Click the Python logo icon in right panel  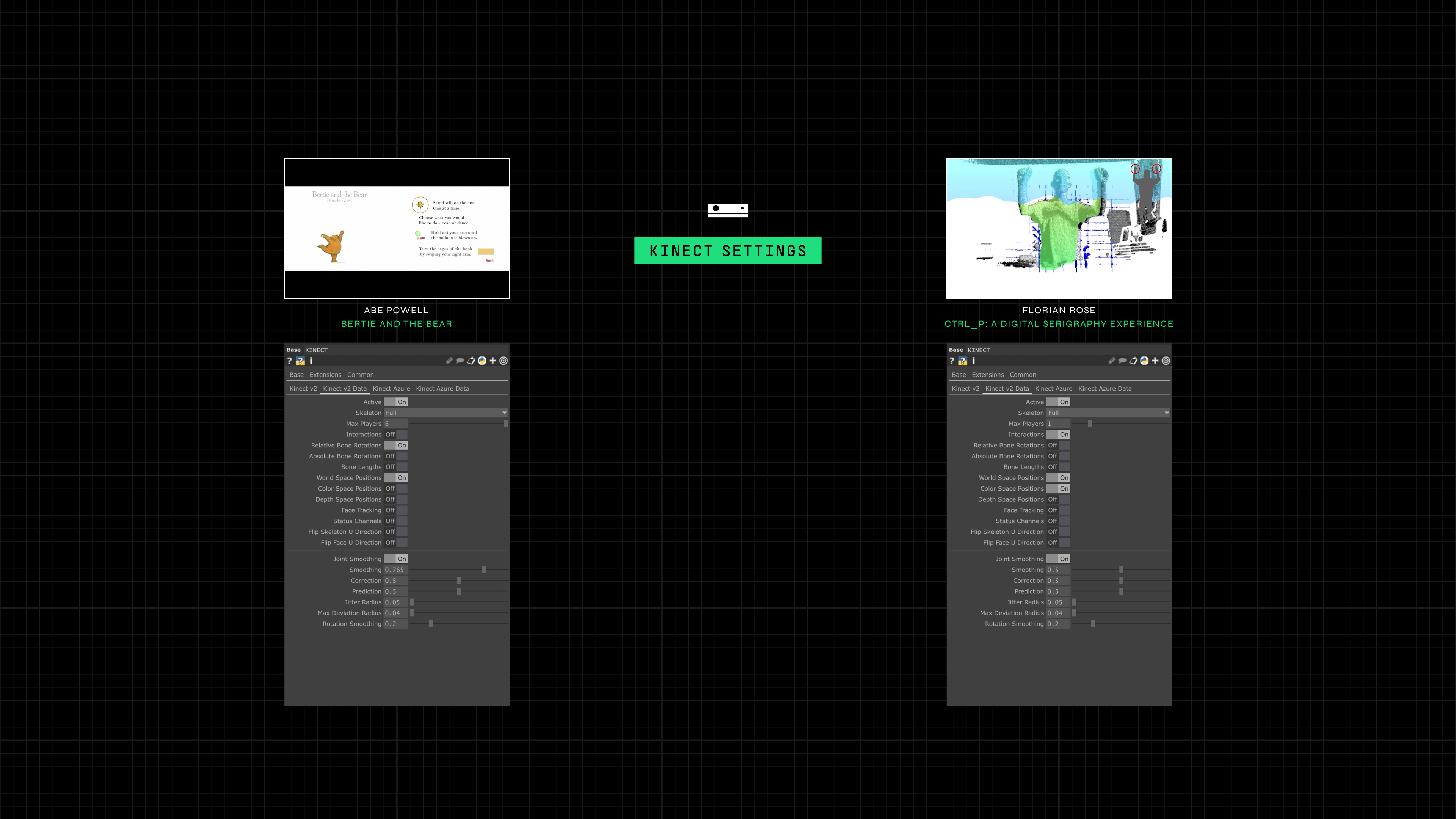1144,361
